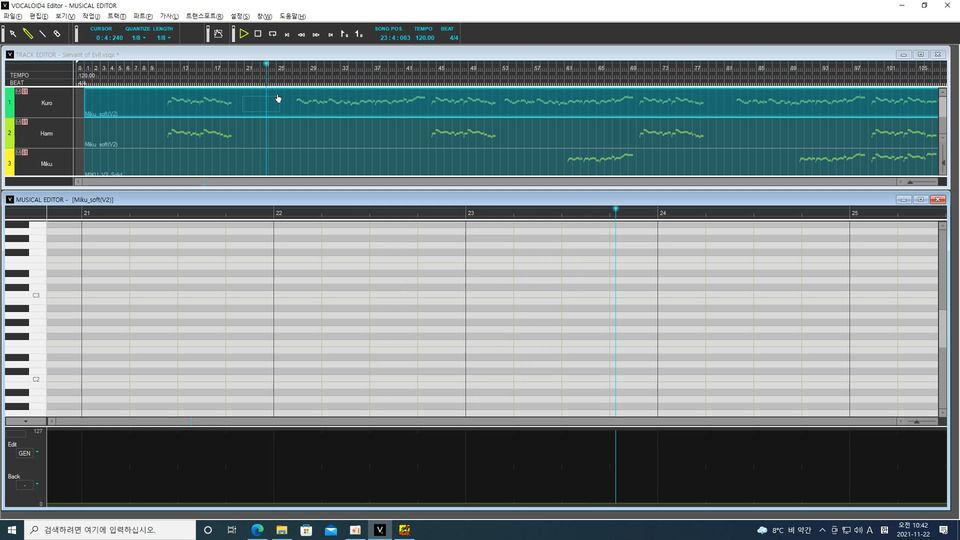Click the Windows taskbar search box
This screenshot has width=960, height=540.
point(110,530)
